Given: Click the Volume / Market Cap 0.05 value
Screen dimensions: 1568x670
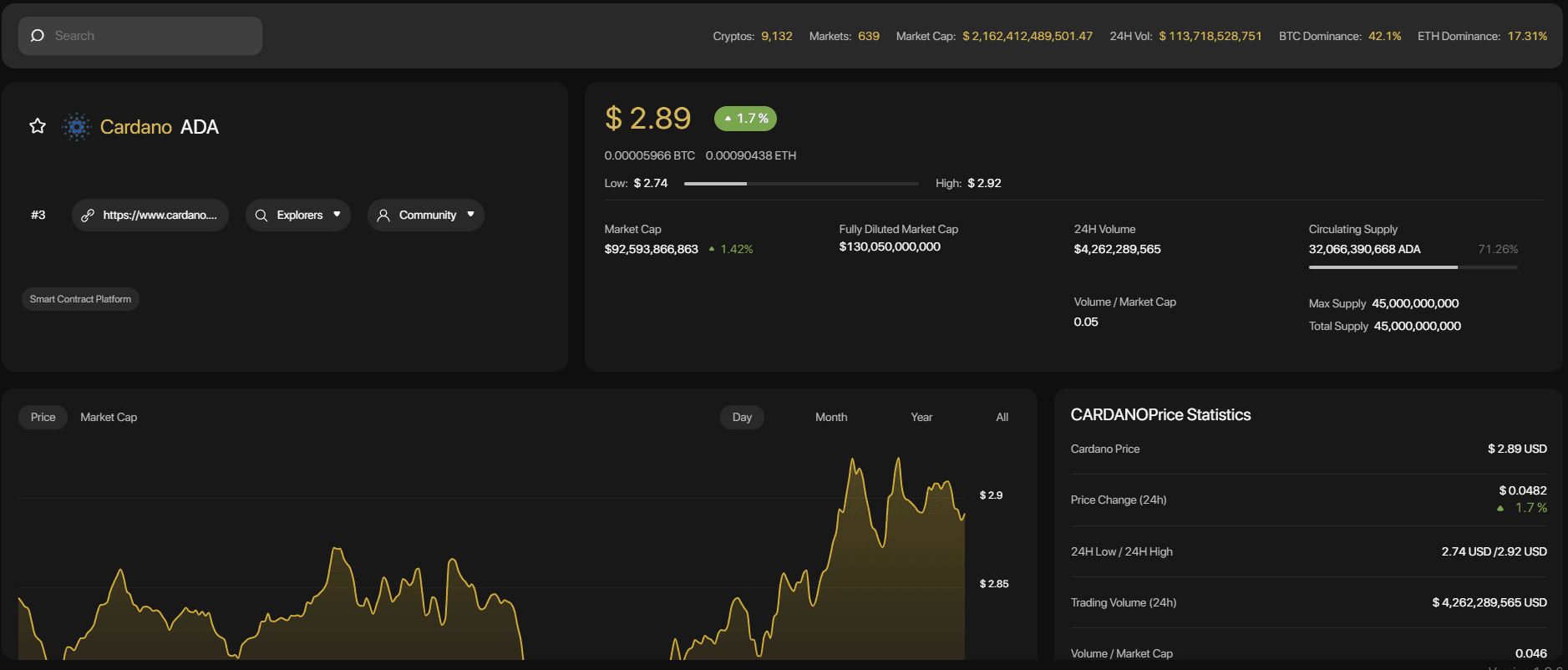Looking at the screenshot, I should pyautogui.click(x=1086, y=322).
